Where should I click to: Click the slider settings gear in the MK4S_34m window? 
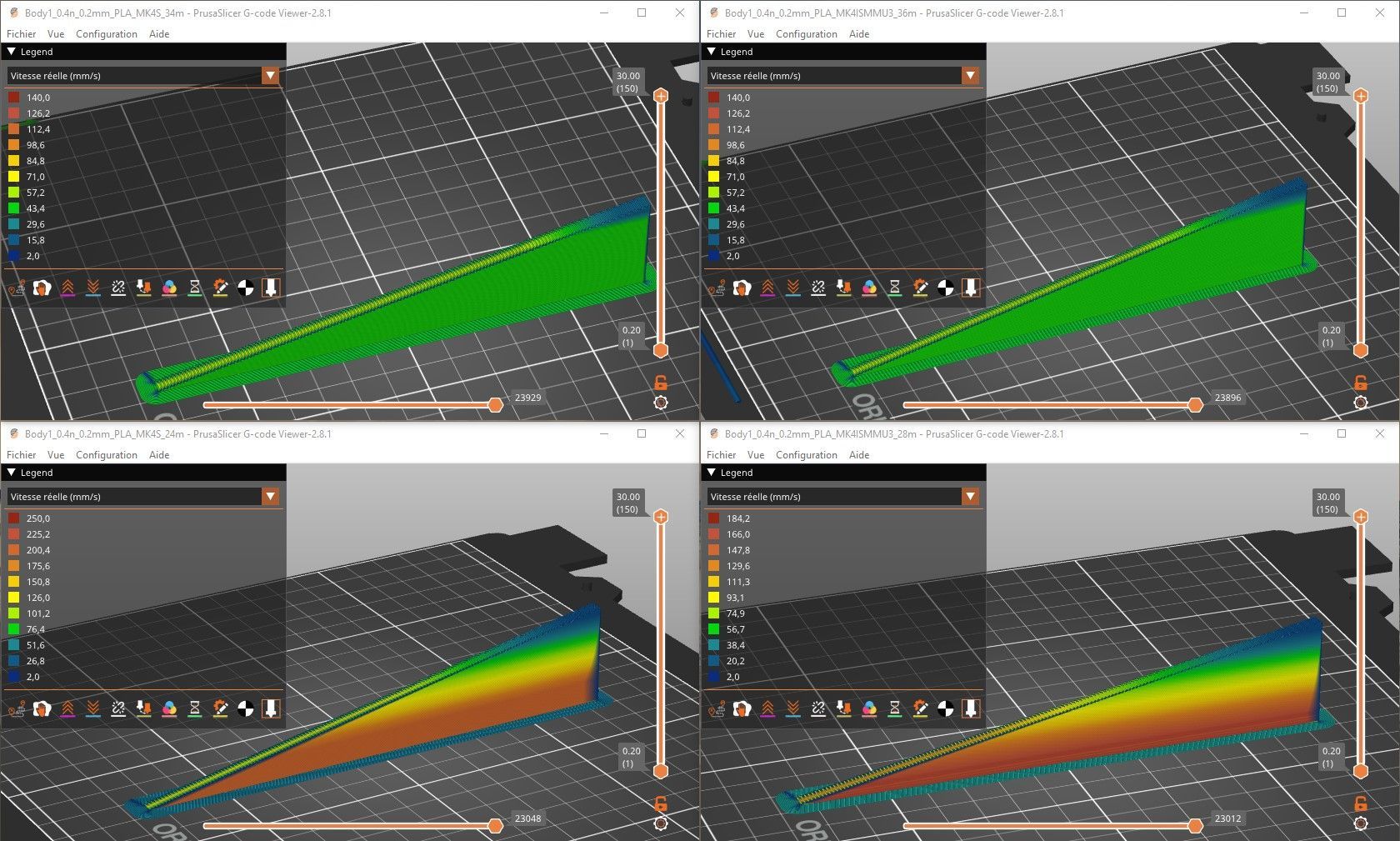661,403
